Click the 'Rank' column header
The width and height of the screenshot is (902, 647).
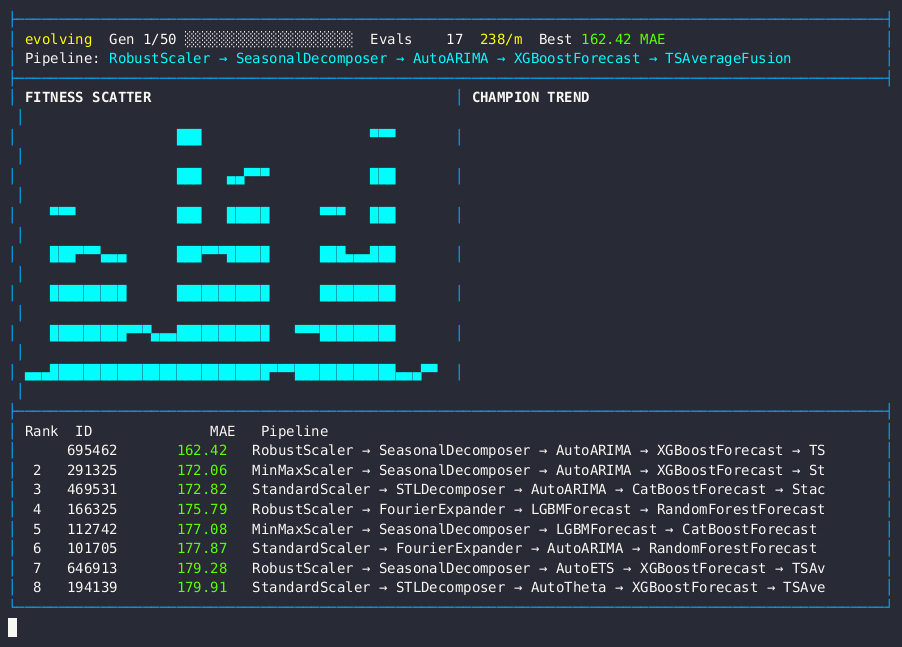click(x=41, y=431)
